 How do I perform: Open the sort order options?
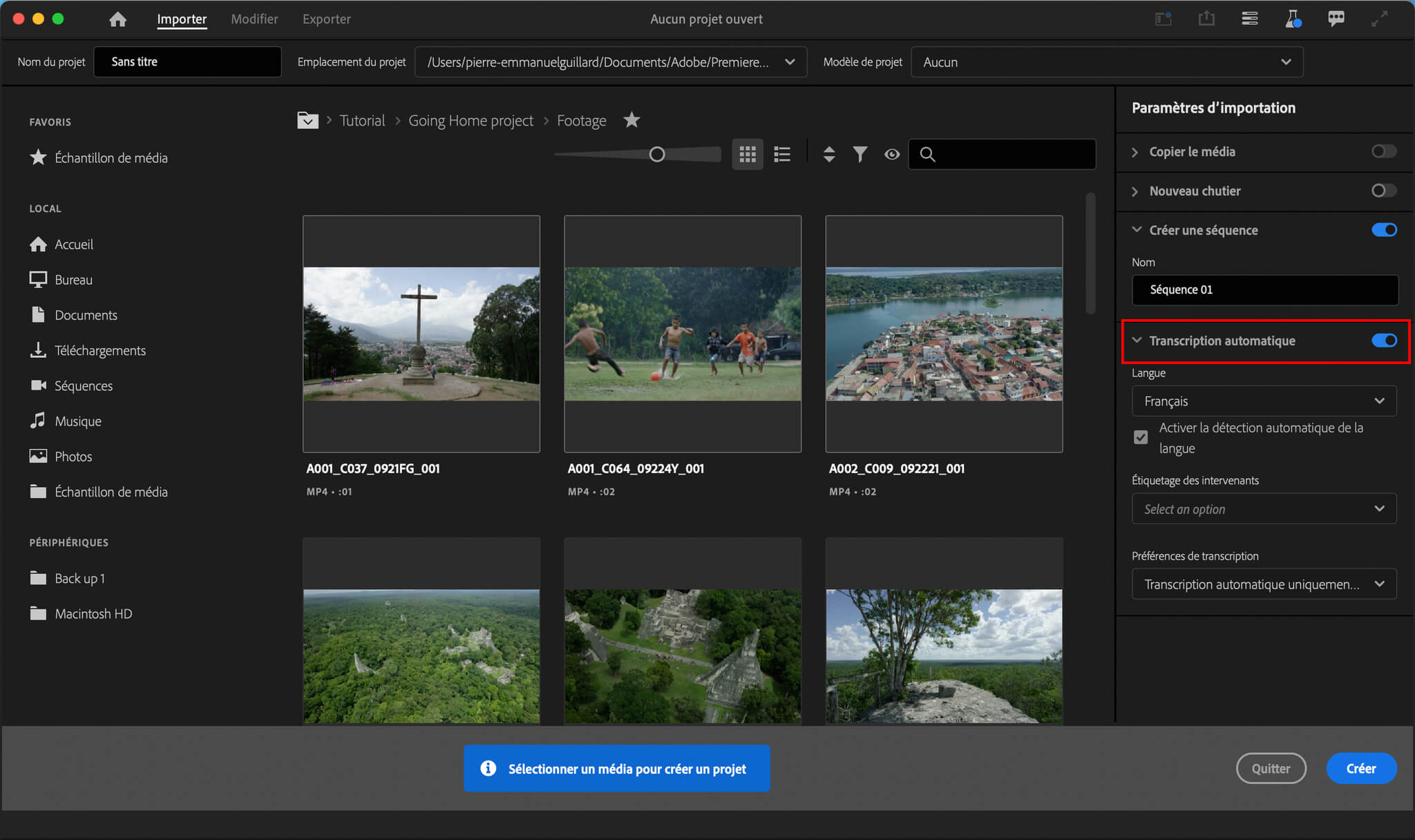click(829, 154)
